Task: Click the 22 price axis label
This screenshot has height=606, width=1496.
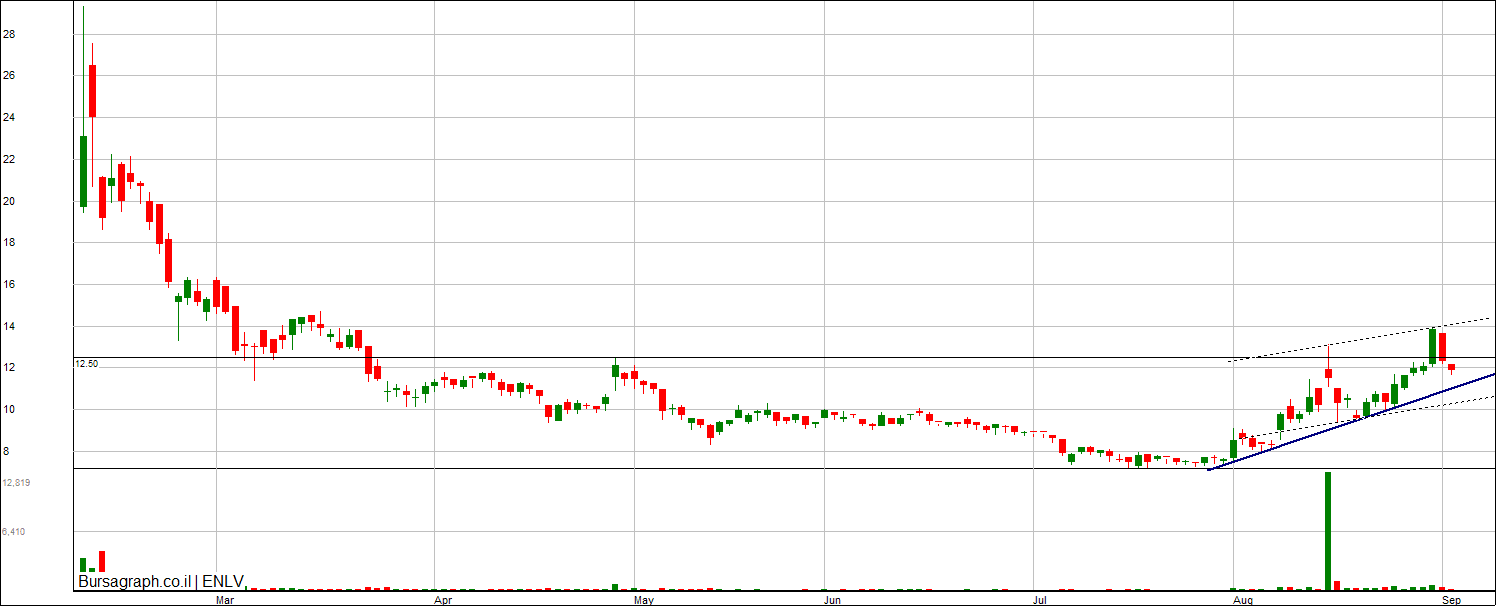Action: (x=9, y=160)
